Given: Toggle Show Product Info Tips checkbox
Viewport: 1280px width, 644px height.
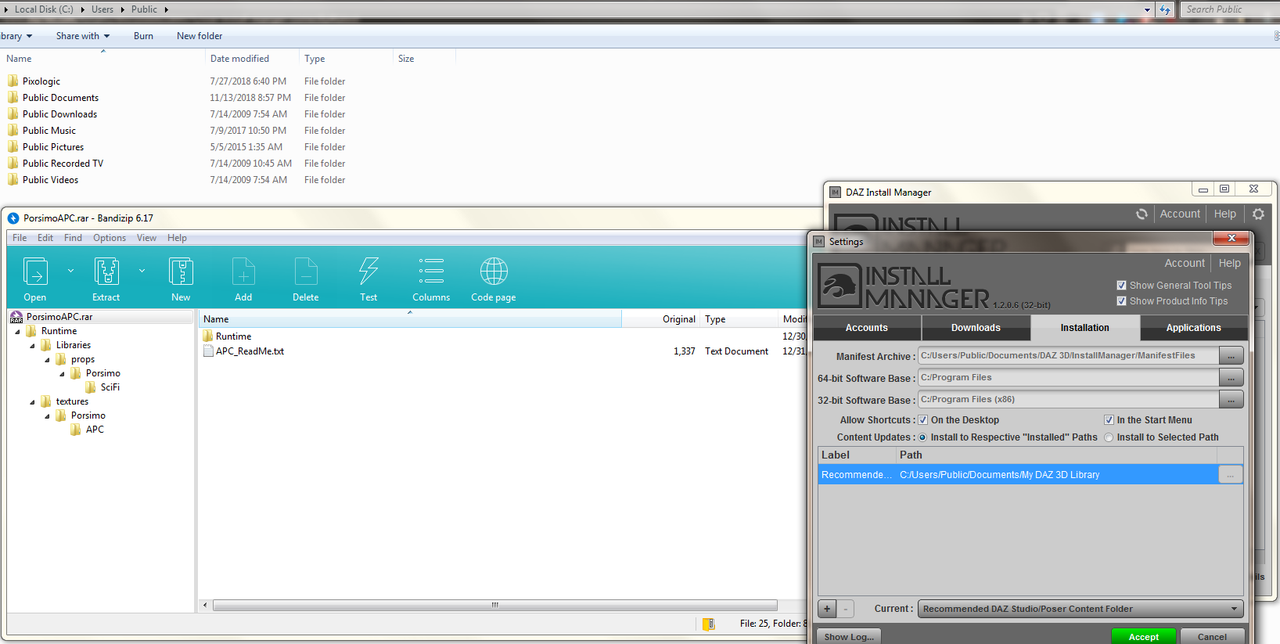Looking at the screenshot, I should pyautogui.click(x=1122, y=301).
